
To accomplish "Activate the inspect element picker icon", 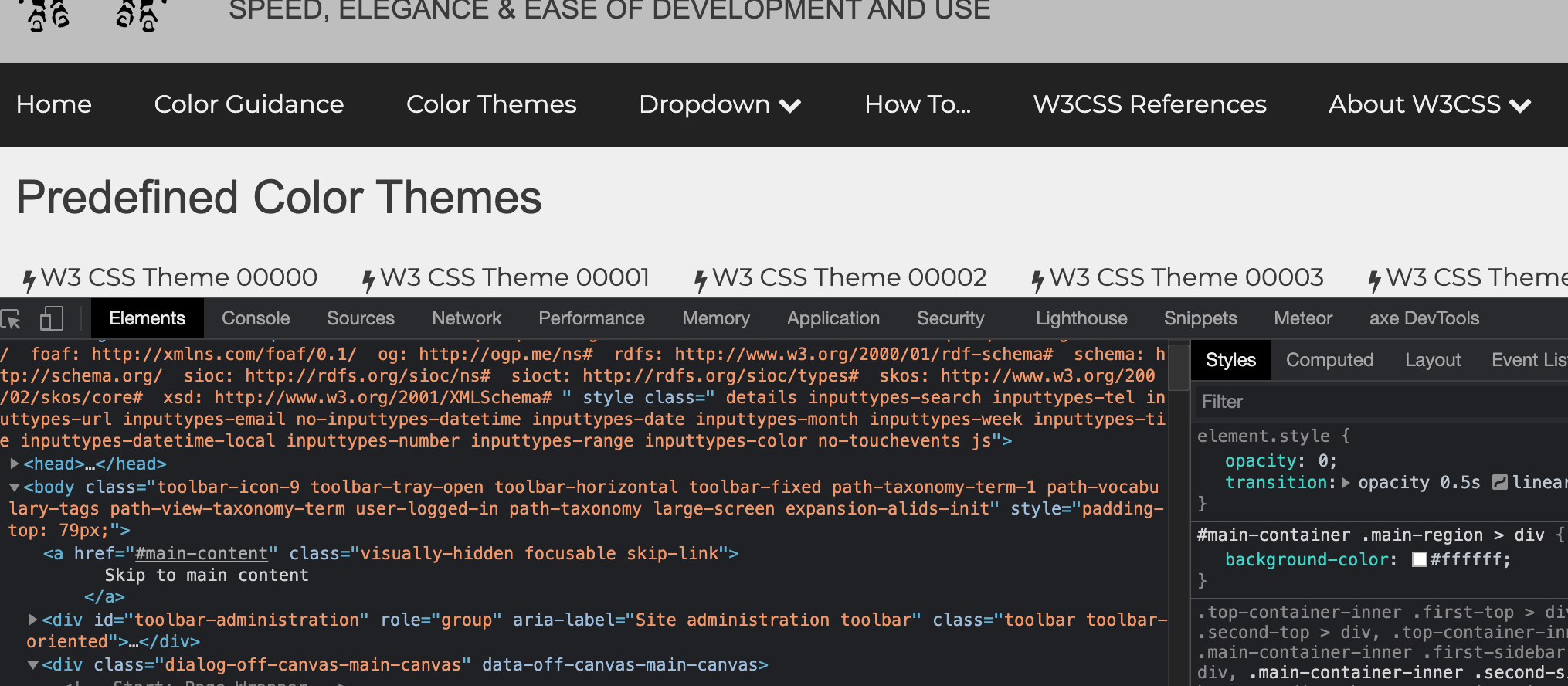I will pyautogui.click(x=12, y=319).
